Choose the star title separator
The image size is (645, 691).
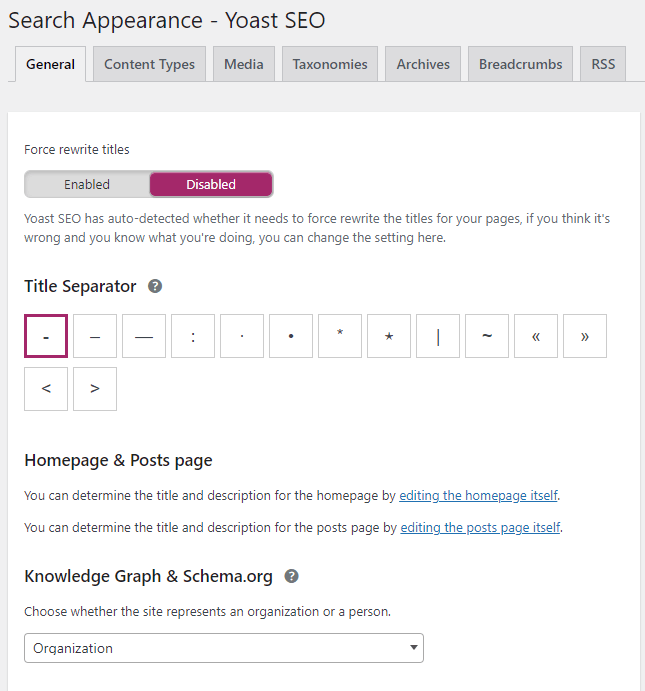click(x=389, y=336)
